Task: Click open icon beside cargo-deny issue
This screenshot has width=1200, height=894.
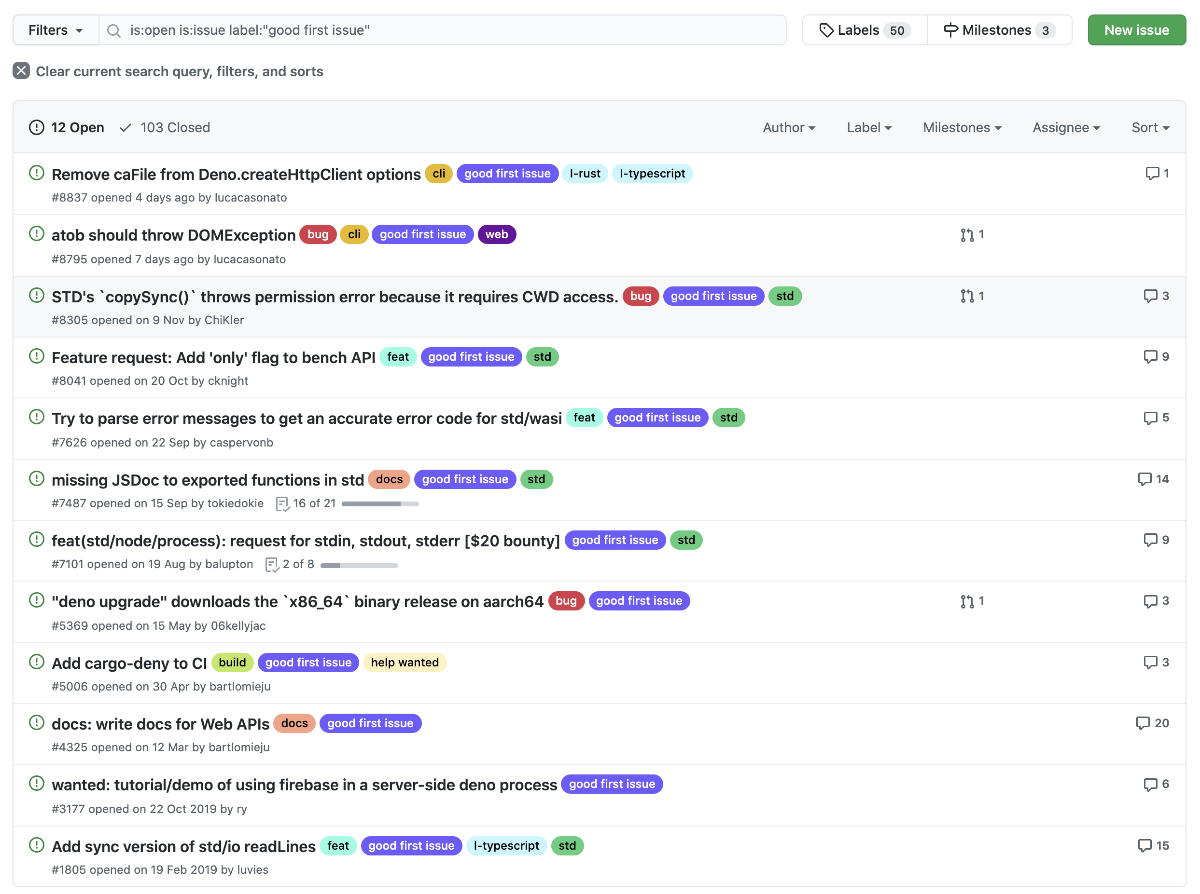Action: (x=37, y=662)
